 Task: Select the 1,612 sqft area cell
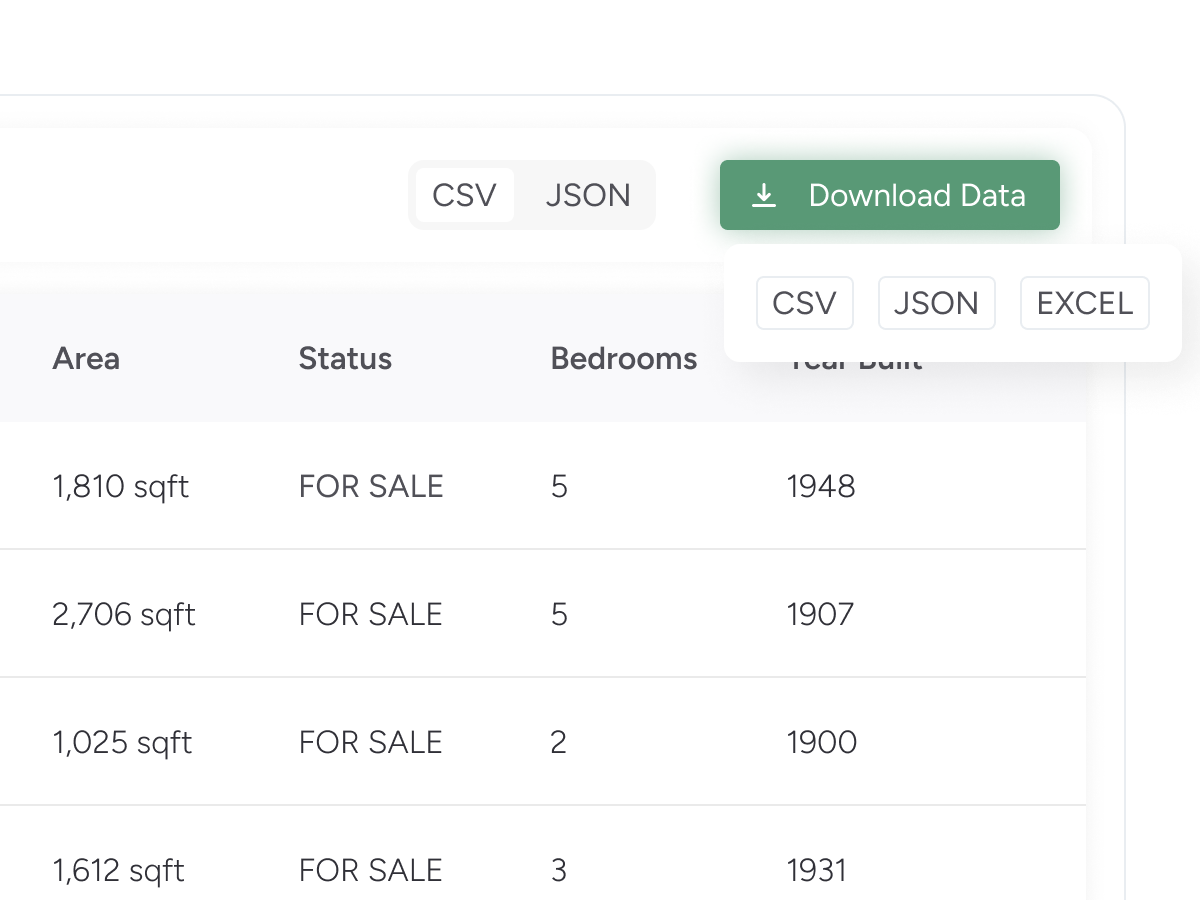[x=118, y=870]
